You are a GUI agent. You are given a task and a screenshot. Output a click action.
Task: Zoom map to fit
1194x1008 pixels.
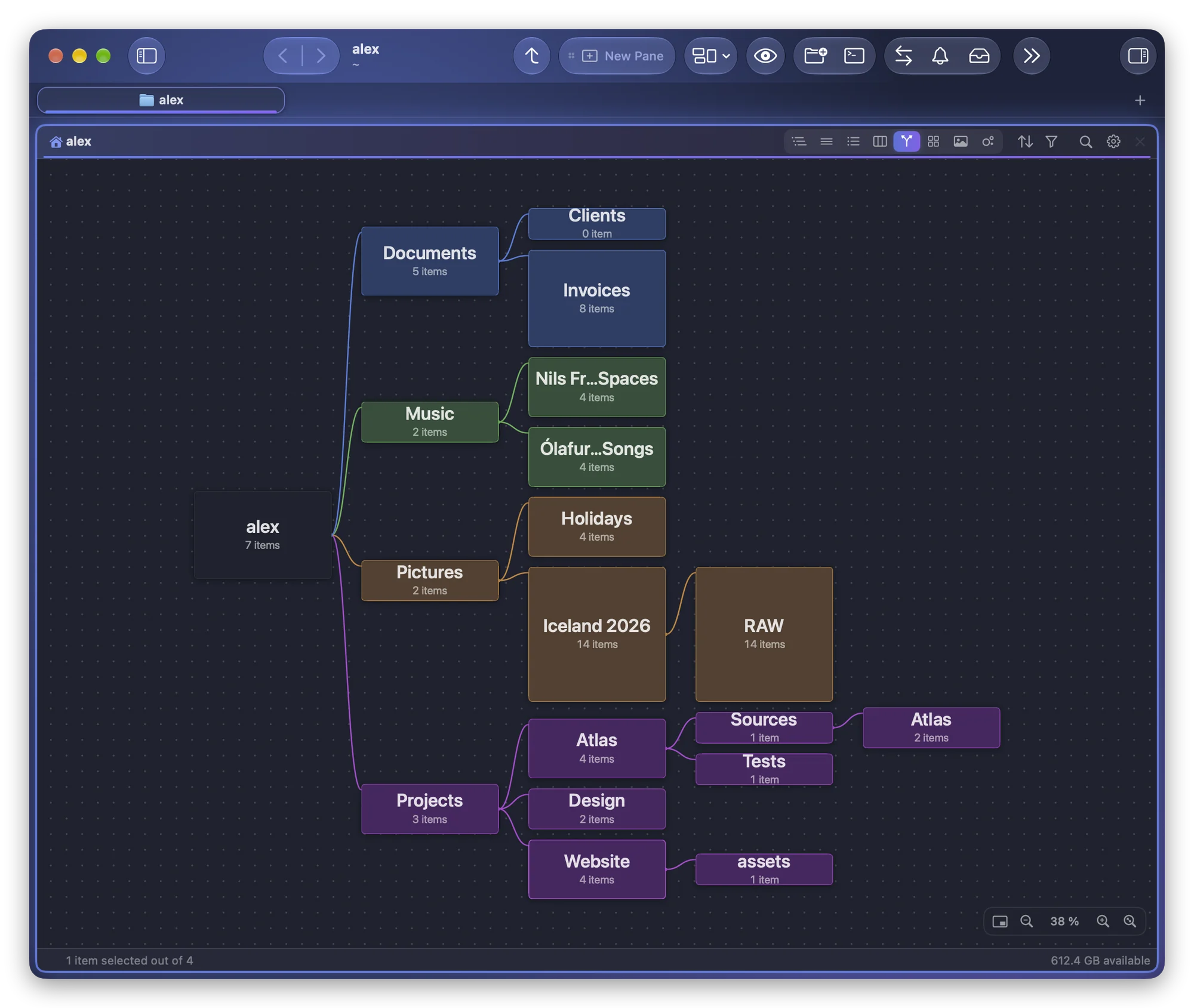[1130, 921]
